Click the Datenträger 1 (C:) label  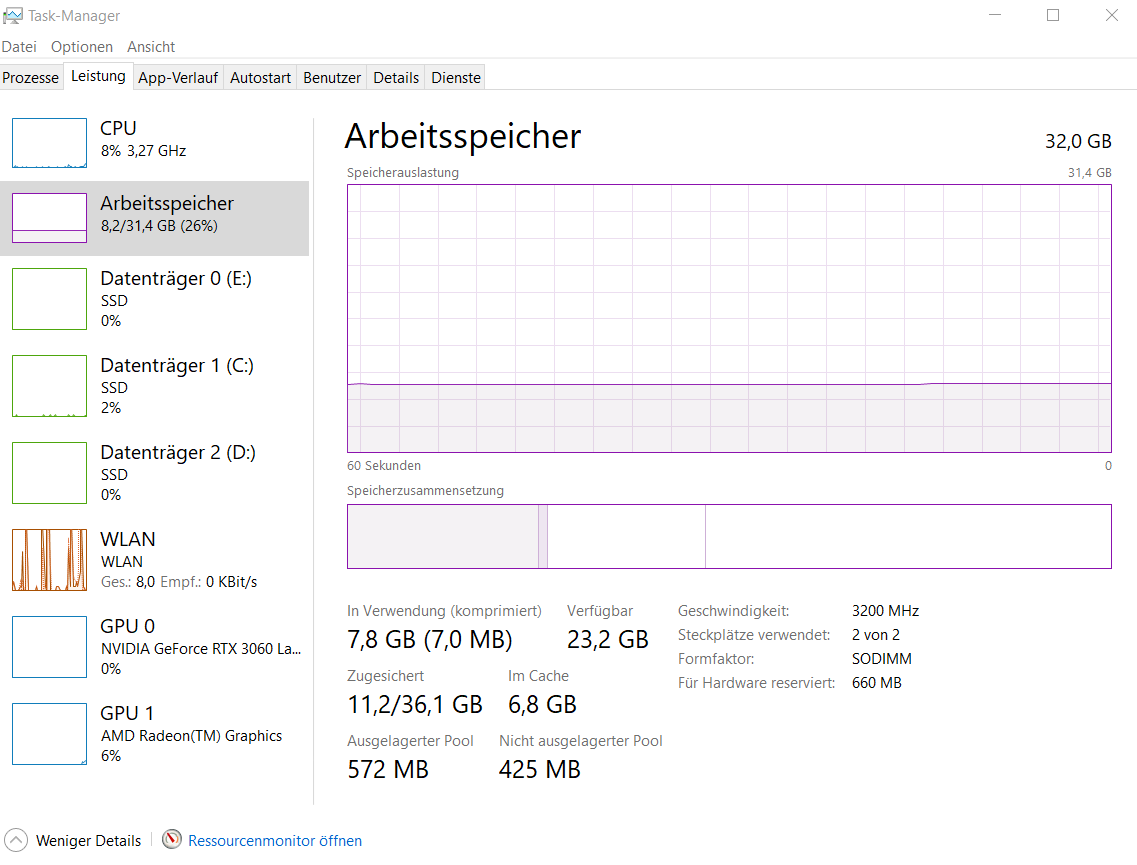click(177, 365)
